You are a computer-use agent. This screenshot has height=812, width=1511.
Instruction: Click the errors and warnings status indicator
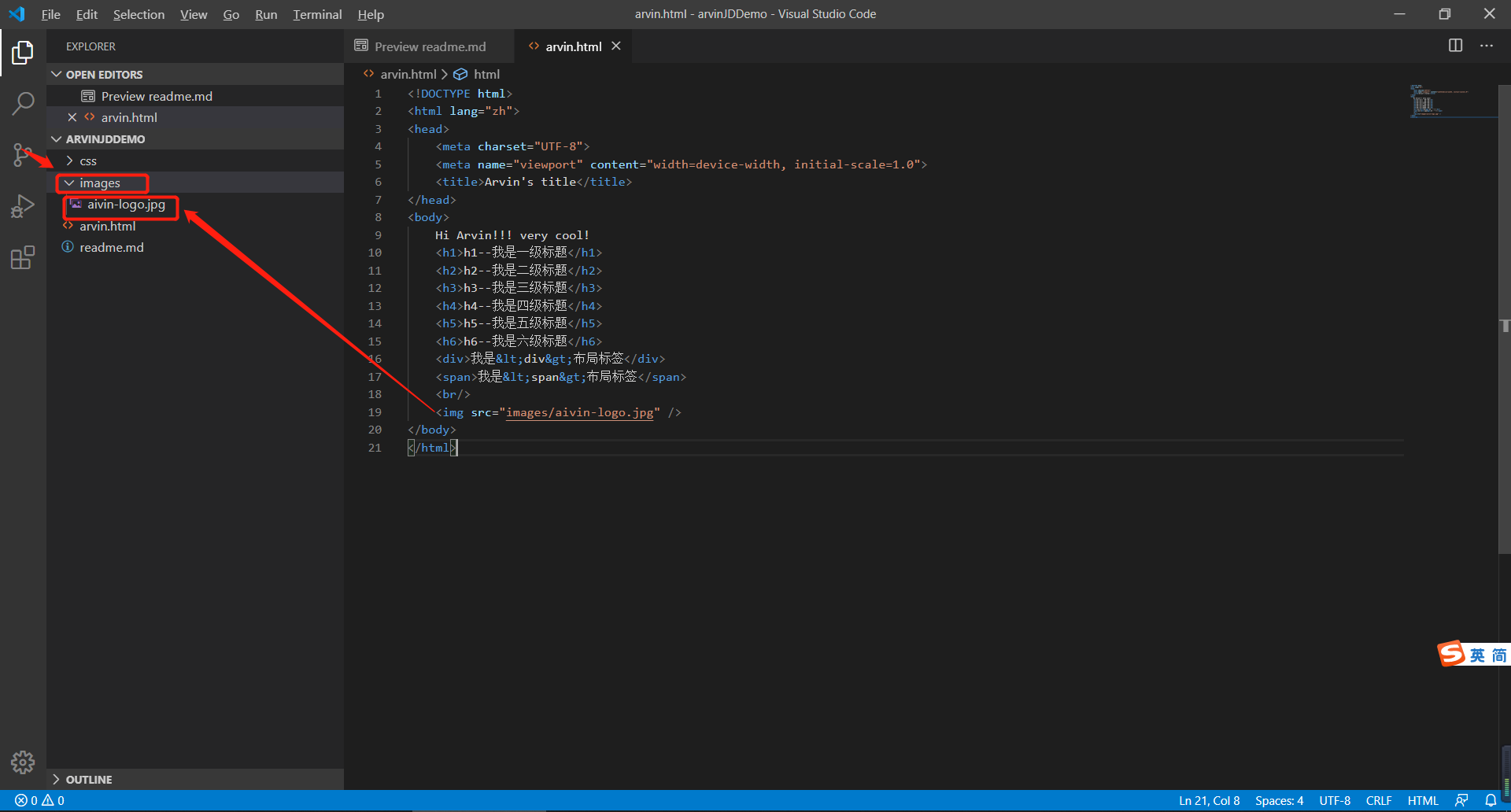(x=39, y=800)
